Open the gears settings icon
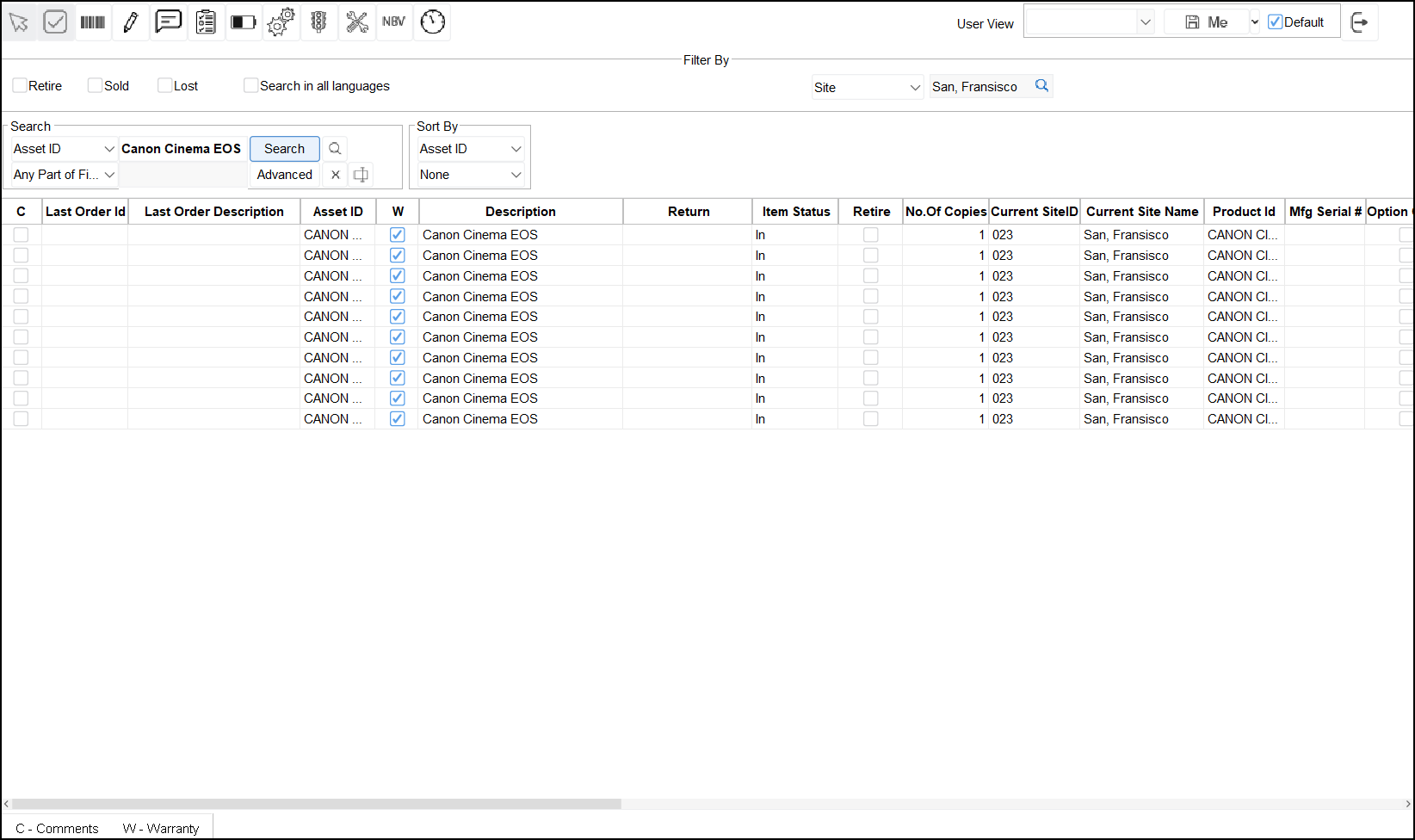 coord(281,22)
